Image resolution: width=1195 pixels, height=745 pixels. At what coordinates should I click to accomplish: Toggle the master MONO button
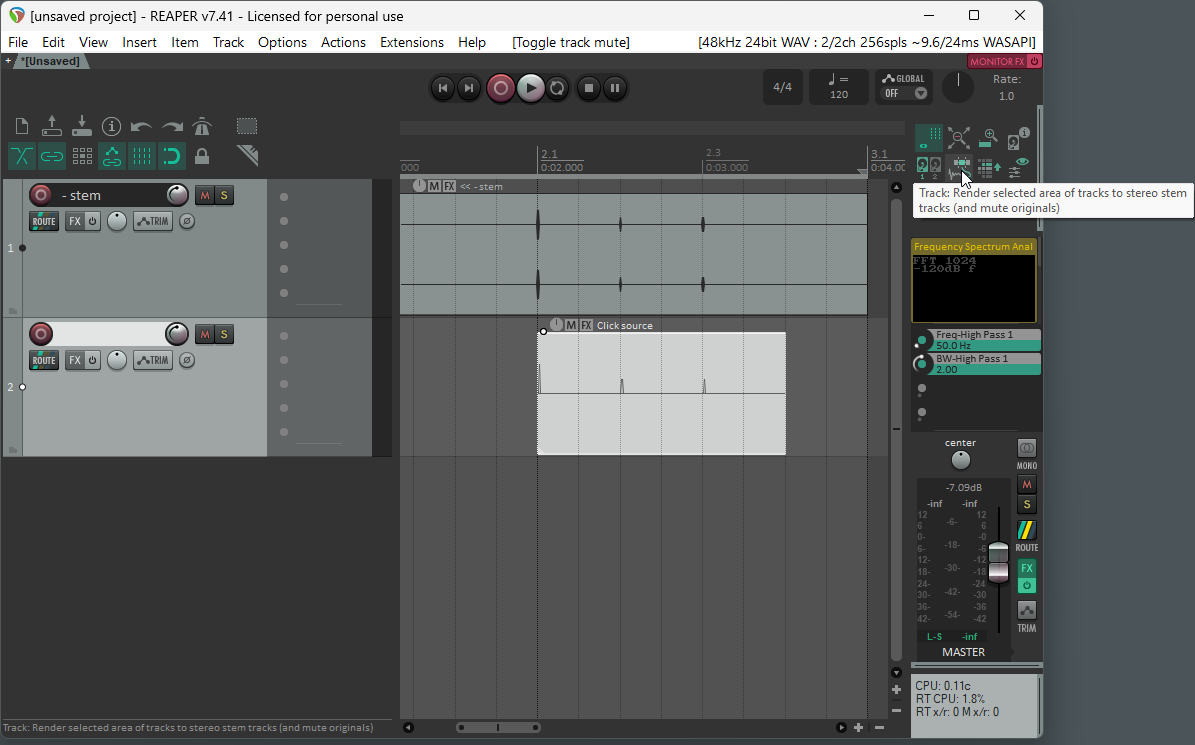tap(1027, 448)
